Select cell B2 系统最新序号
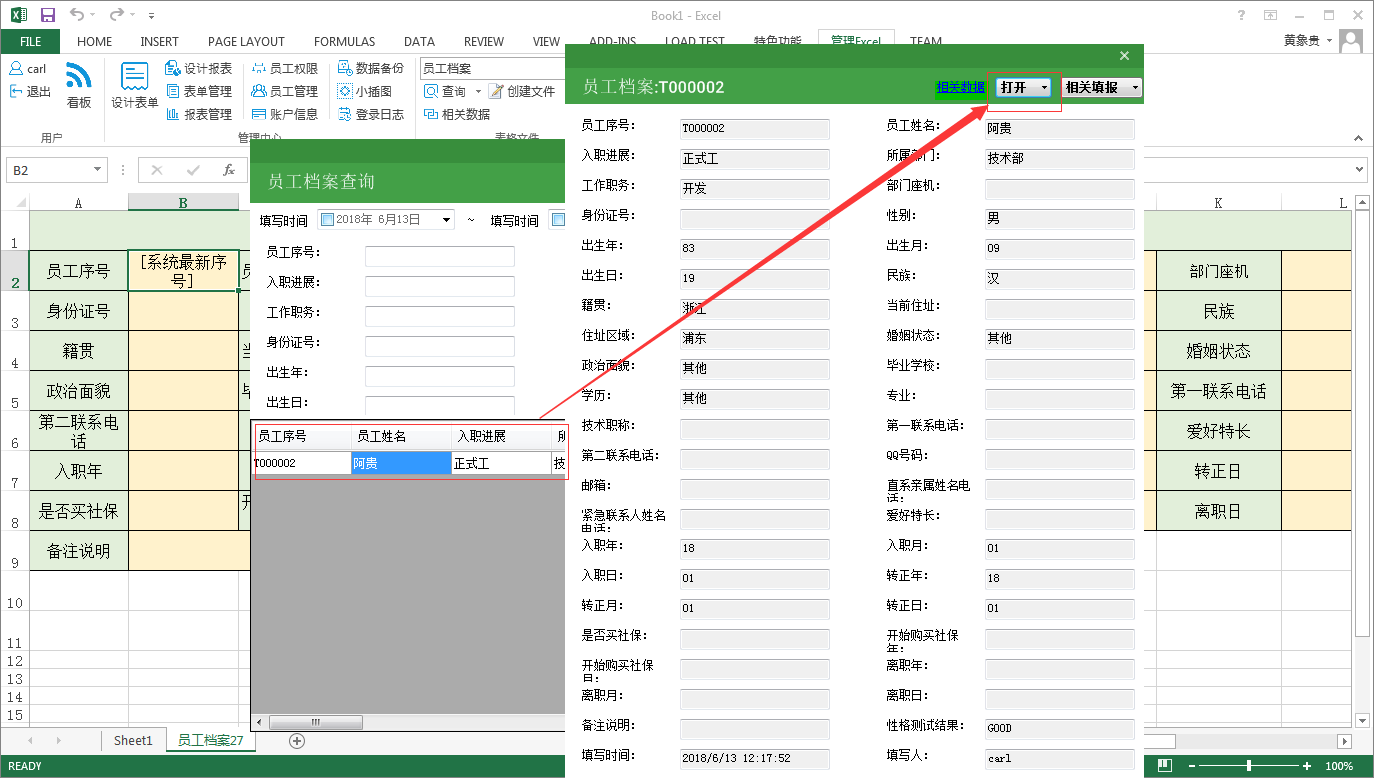This screenshot has width=1374, height=778. pos(183,271)
